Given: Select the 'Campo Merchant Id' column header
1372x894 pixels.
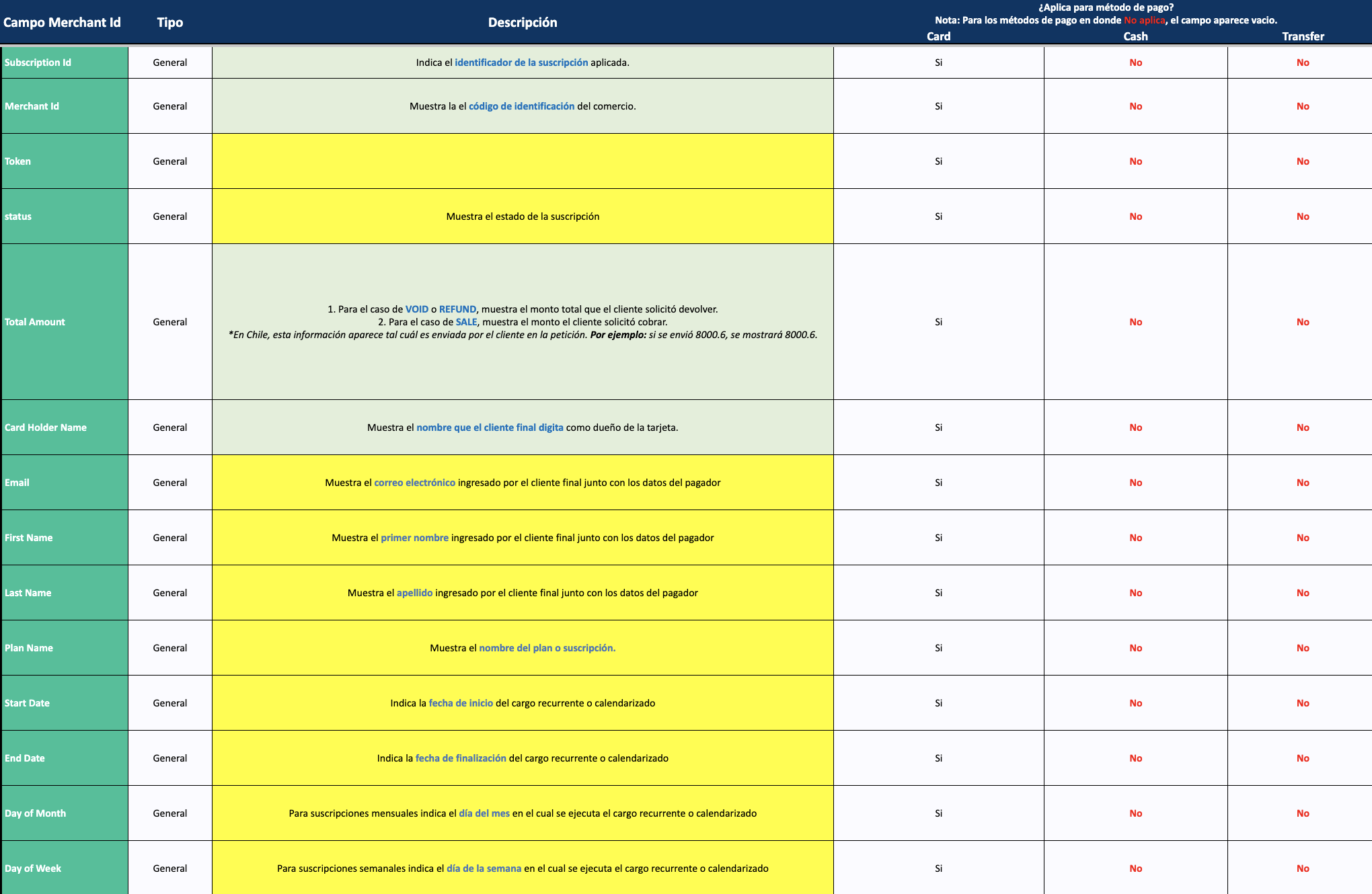Looking at the screenshot, I should click(61, 22).
